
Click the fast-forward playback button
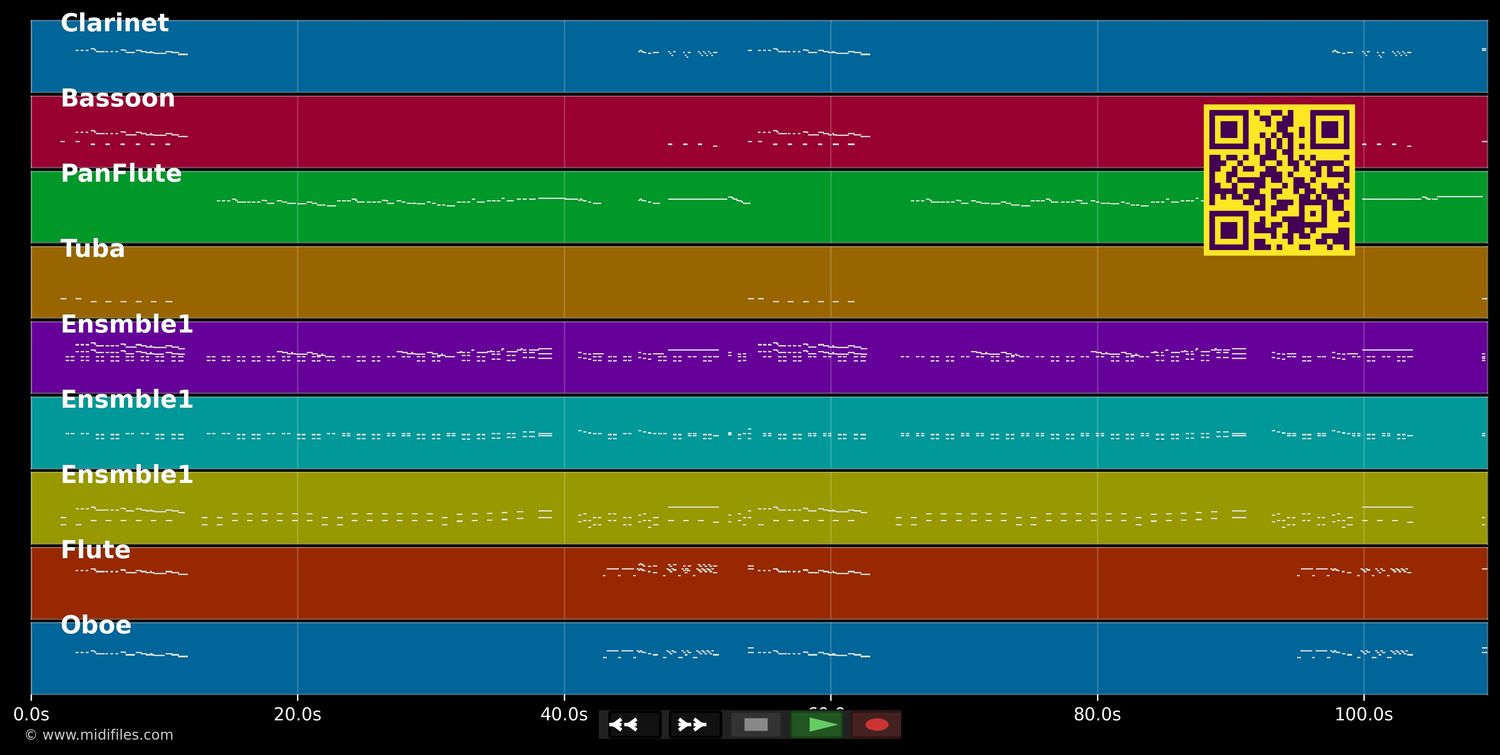click(695, 725)
